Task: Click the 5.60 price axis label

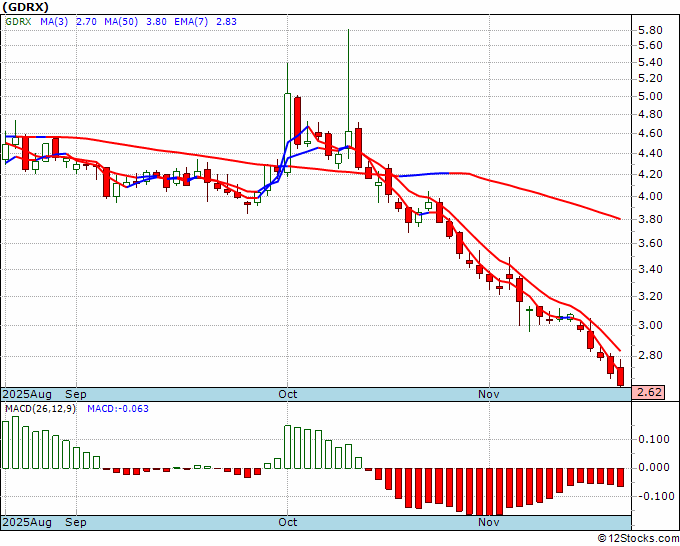Action: pos(650,46)
